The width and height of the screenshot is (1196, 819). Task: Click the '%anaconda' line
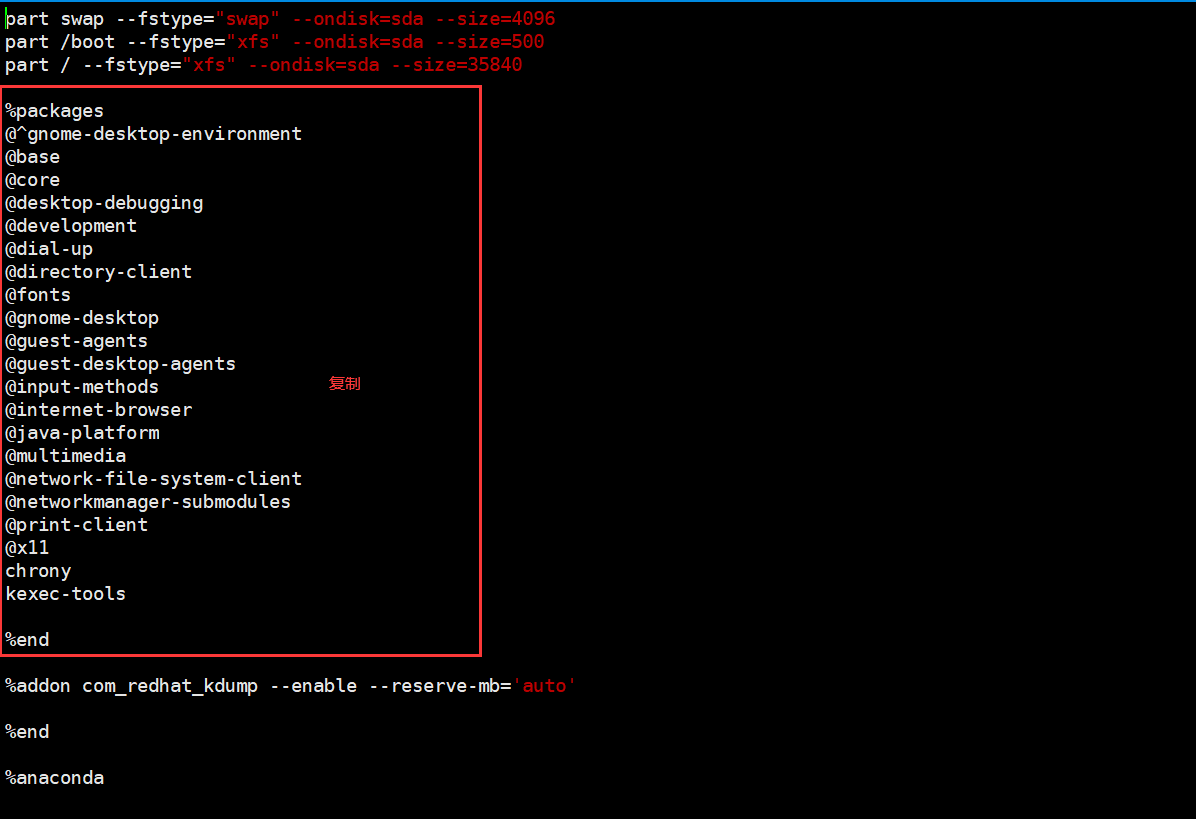(54, 778)
